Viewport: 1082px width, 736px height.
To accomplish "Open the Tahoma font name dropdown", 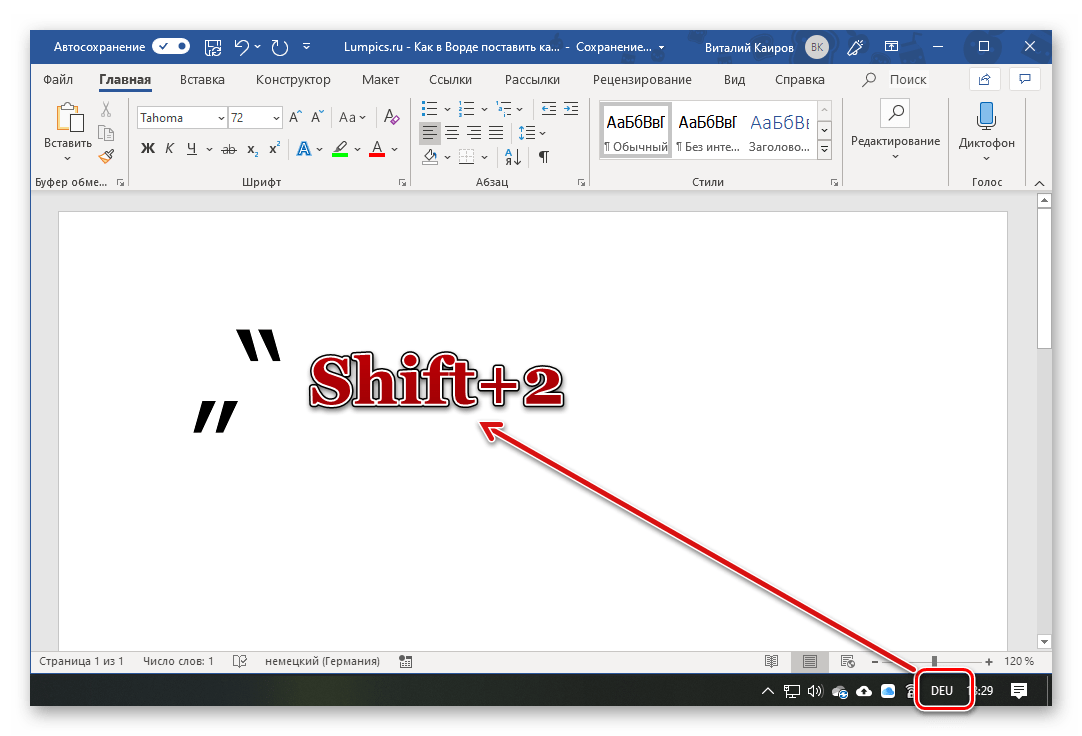I will pos(220,118).
